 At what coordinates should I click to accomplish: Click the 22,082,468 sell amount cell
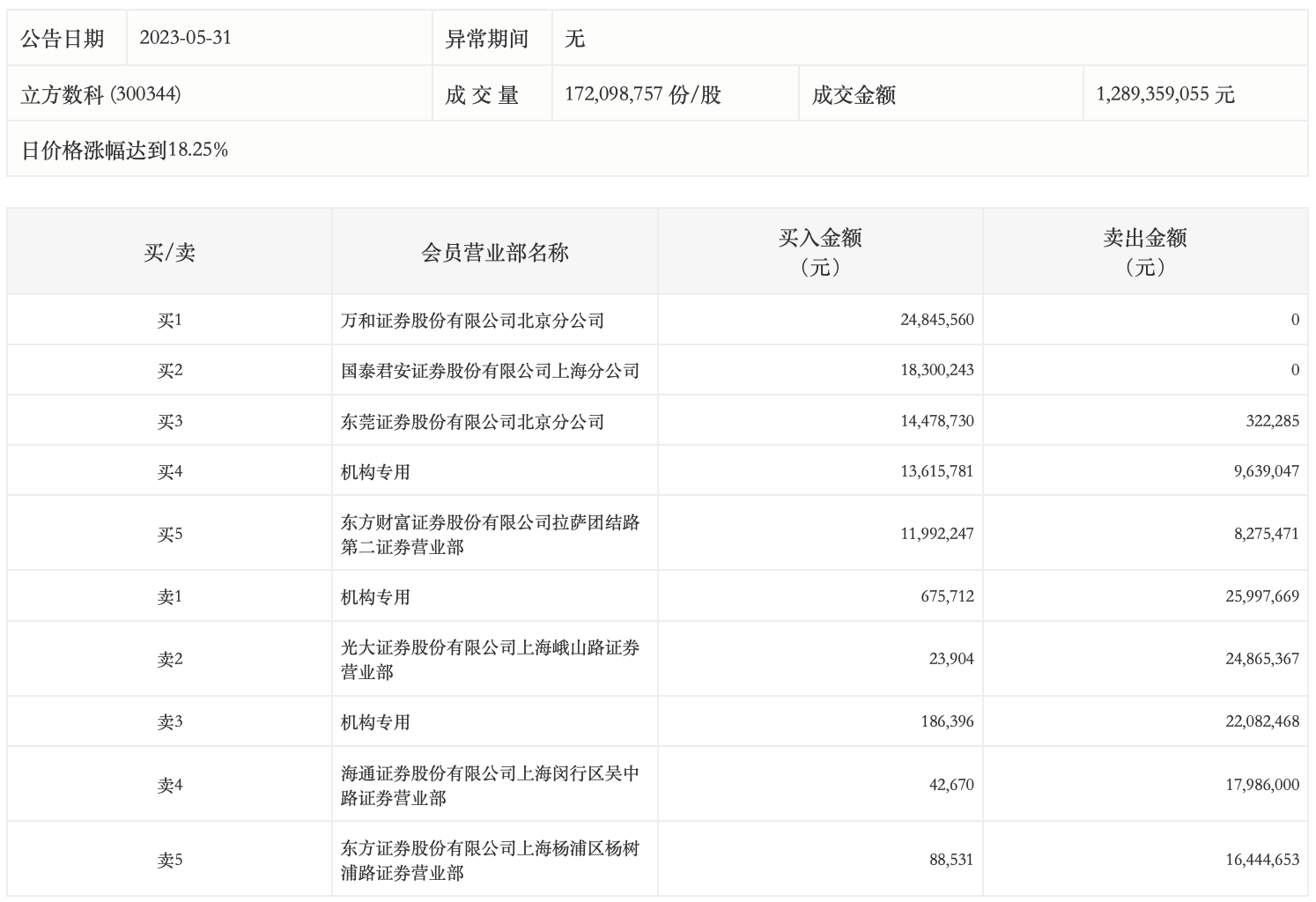click(1261, 721)
